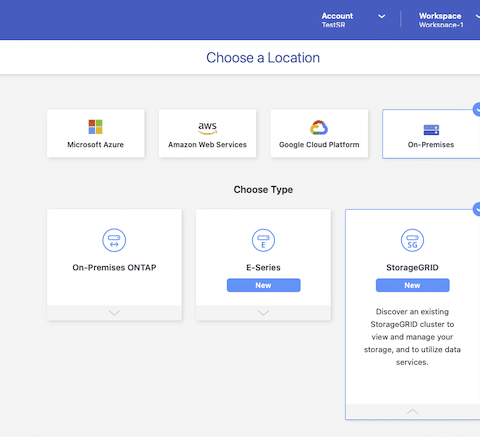Select the On-Premises ONTAP type label
This screenshot has width=480, height=437.
coord(114,268)
